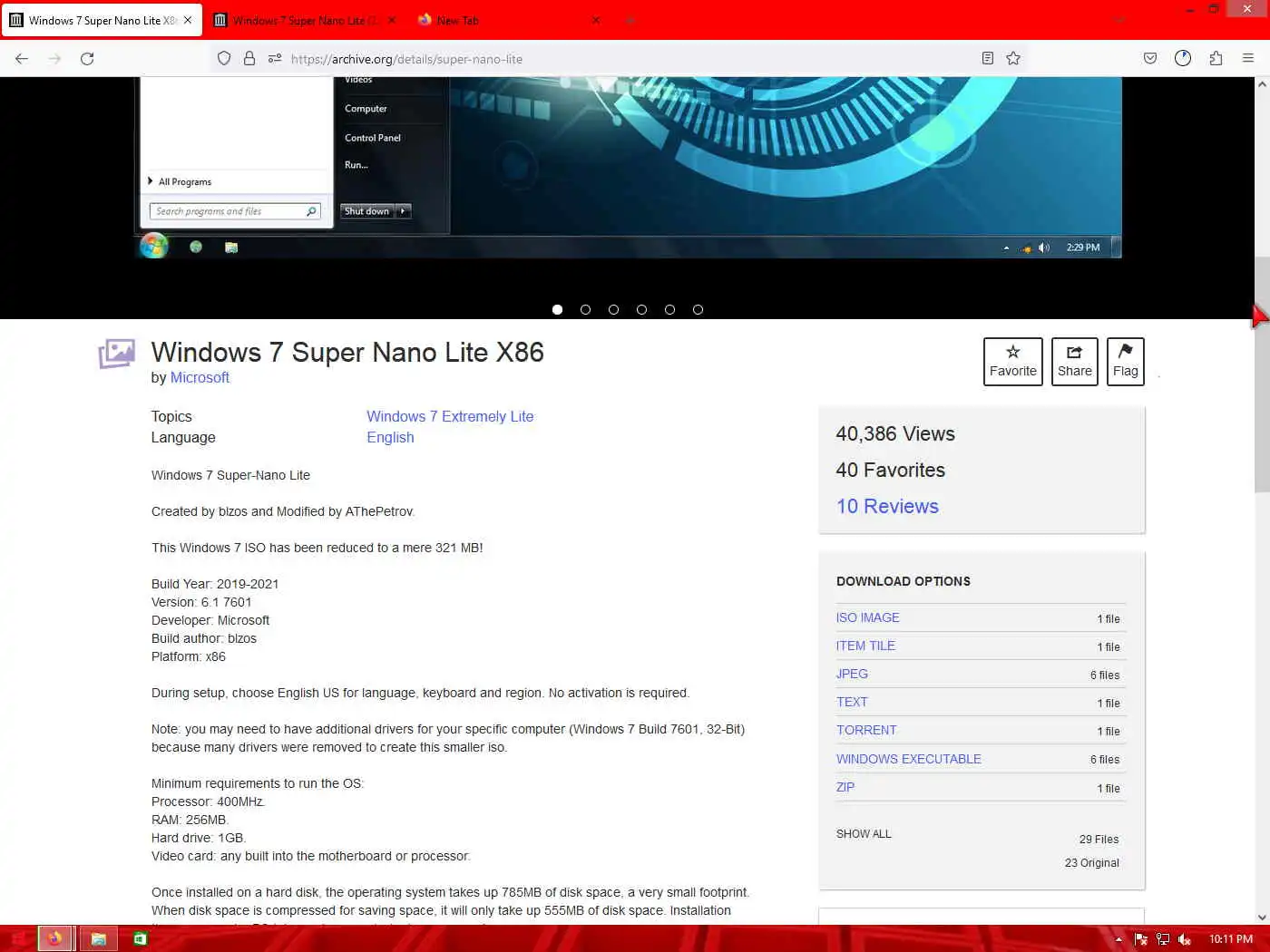Screen dimensions: 1270x952
Task: Toggle reader view for this page
Action: 988,59
